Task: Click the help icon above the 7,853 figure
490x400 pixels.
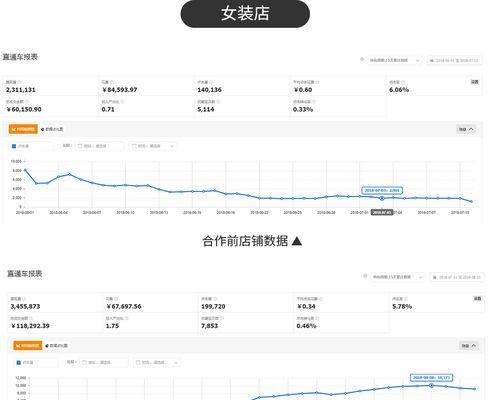Action: tap(222, 318)
